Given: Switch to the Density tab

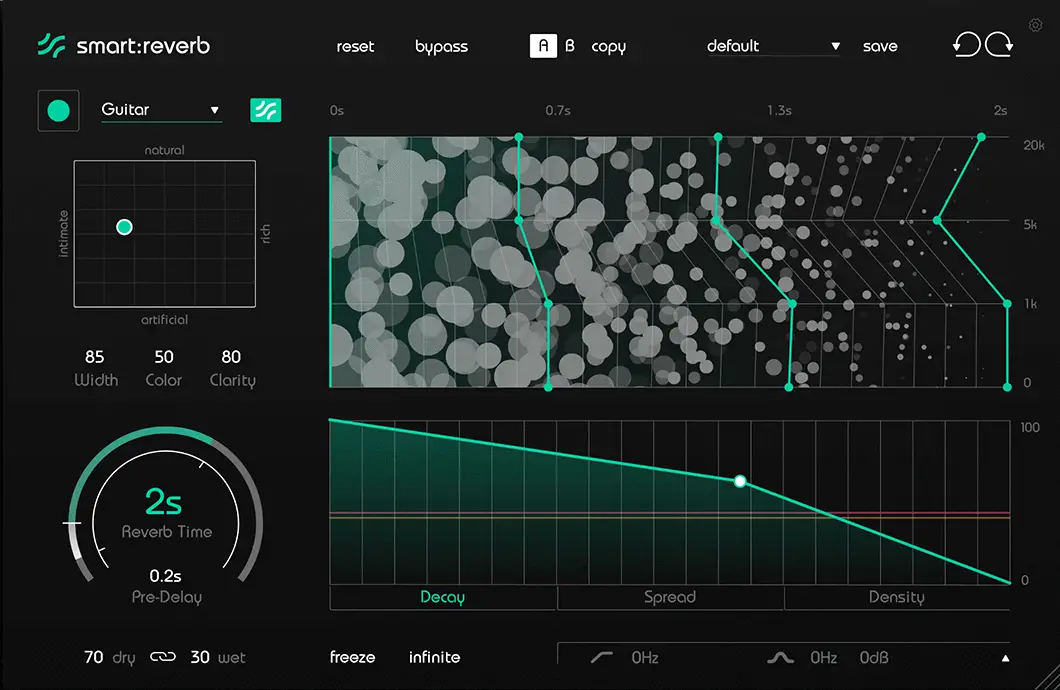Looking at the screenshot, I should [x=897, y=597].
